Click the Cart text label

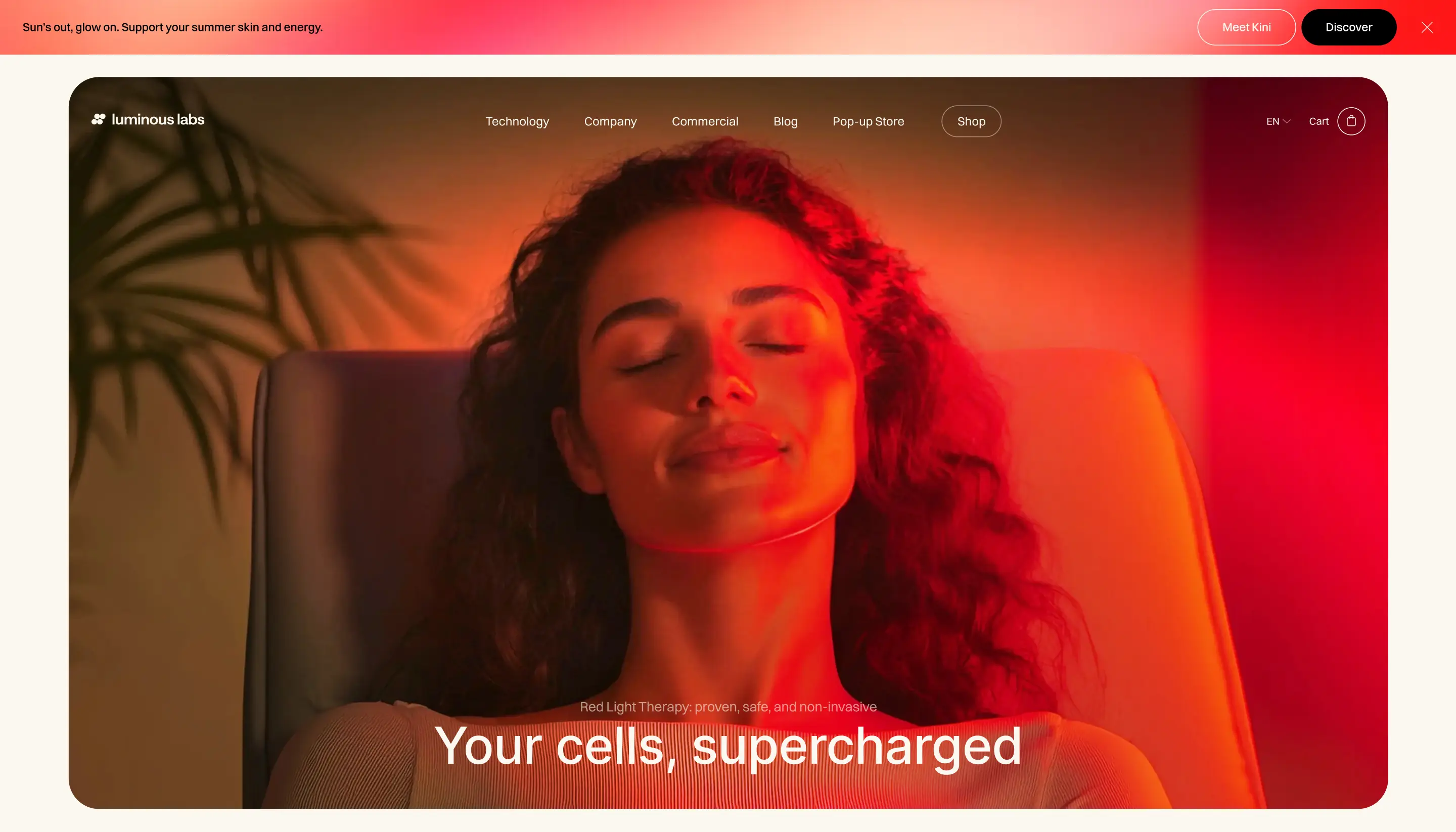coord(1318,121)
